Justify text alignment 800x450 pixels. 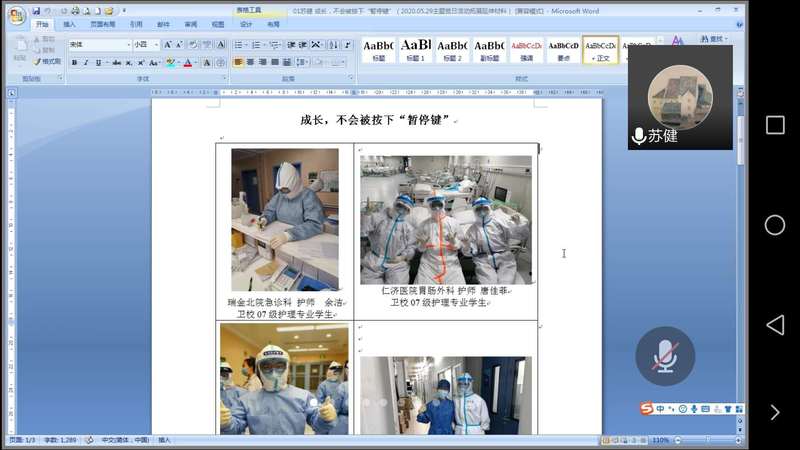275,62
